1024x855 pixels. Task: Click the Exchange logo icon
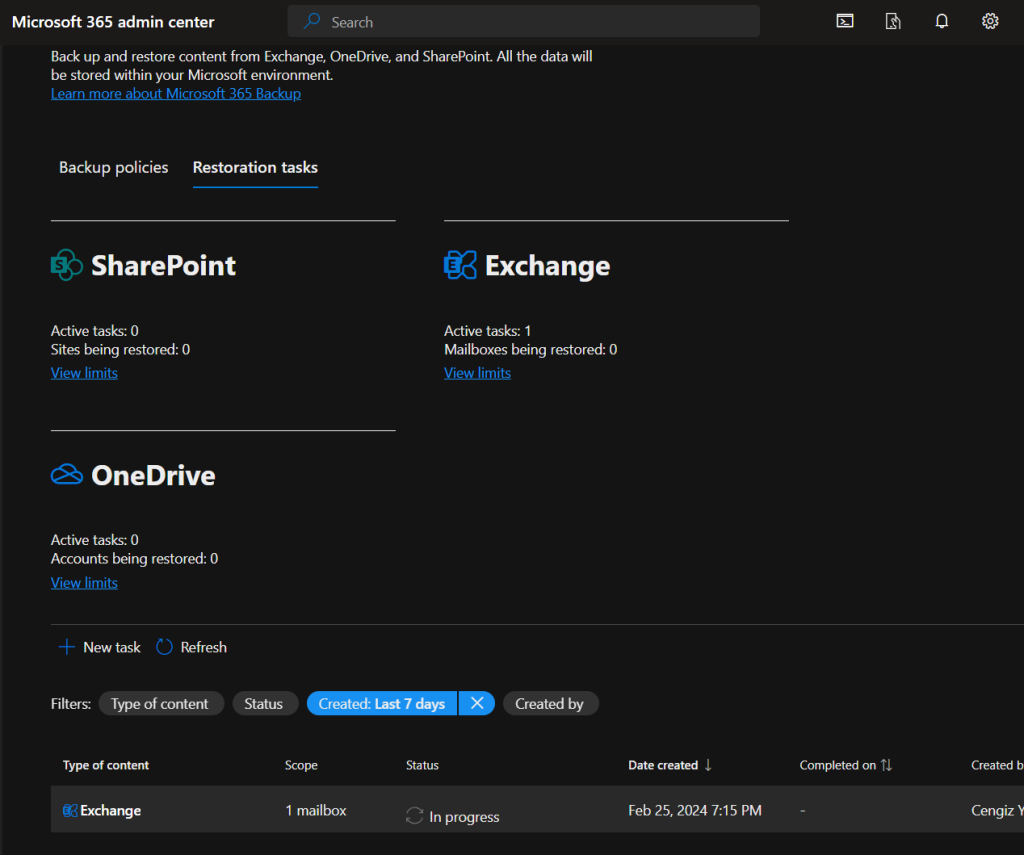(x=460, y=265)
